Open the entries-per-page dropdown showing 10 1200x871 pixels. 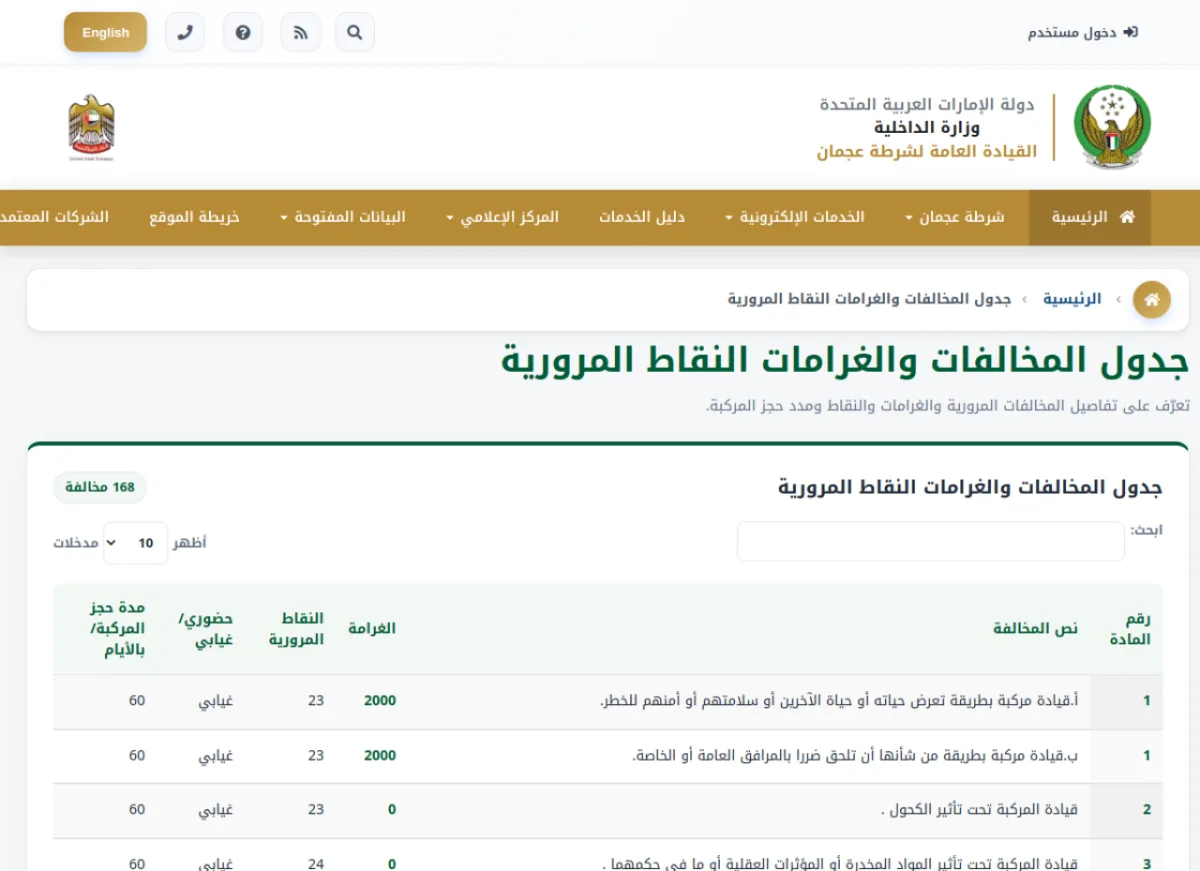click(135, 542)
